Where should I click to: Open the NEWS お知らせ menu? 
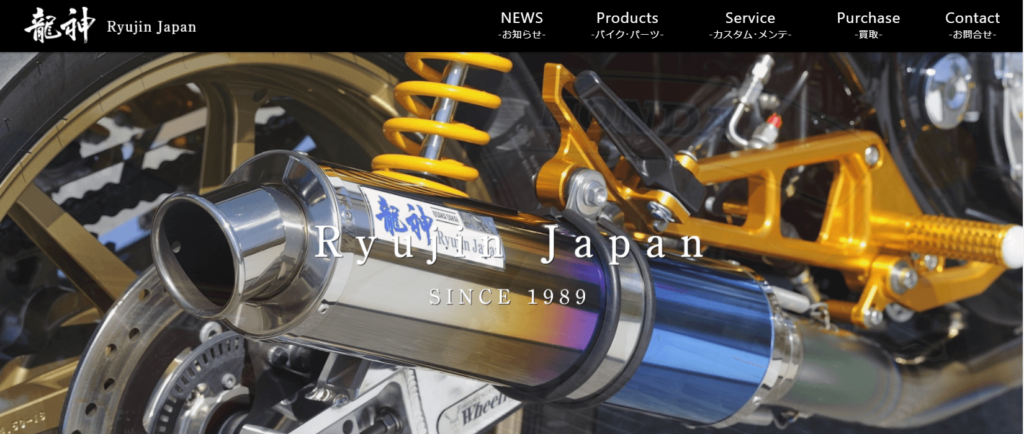coord(522,25)
